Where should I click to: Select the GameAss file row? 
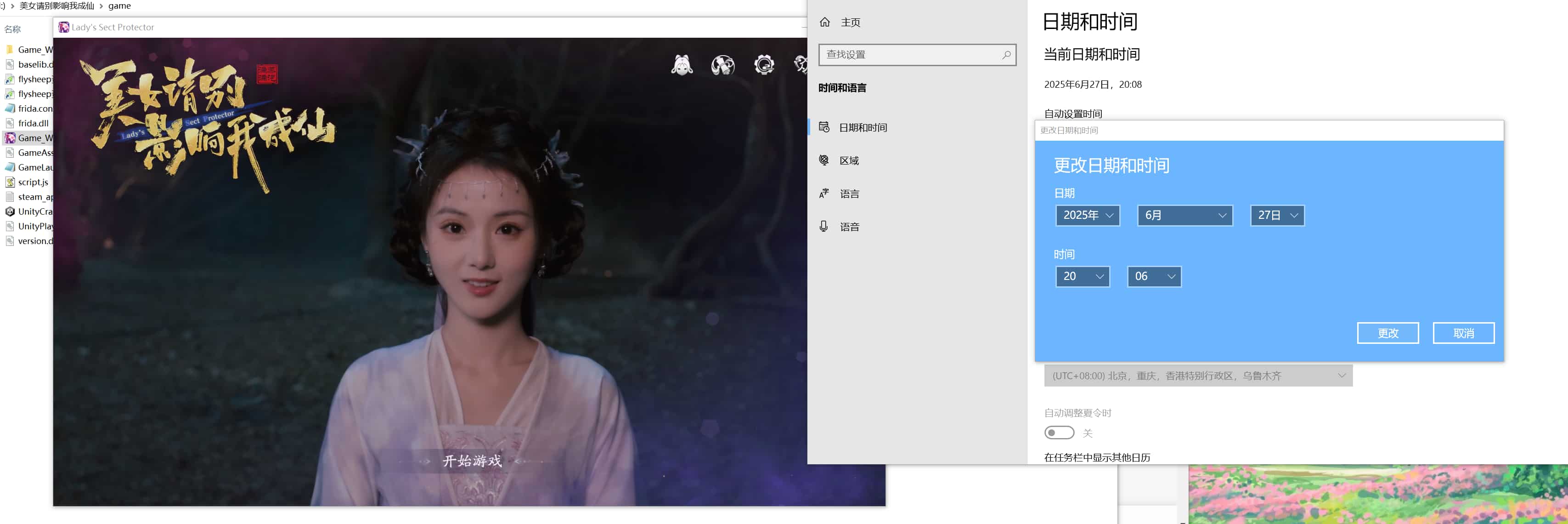pyautogui.click(x=28, y=153)
